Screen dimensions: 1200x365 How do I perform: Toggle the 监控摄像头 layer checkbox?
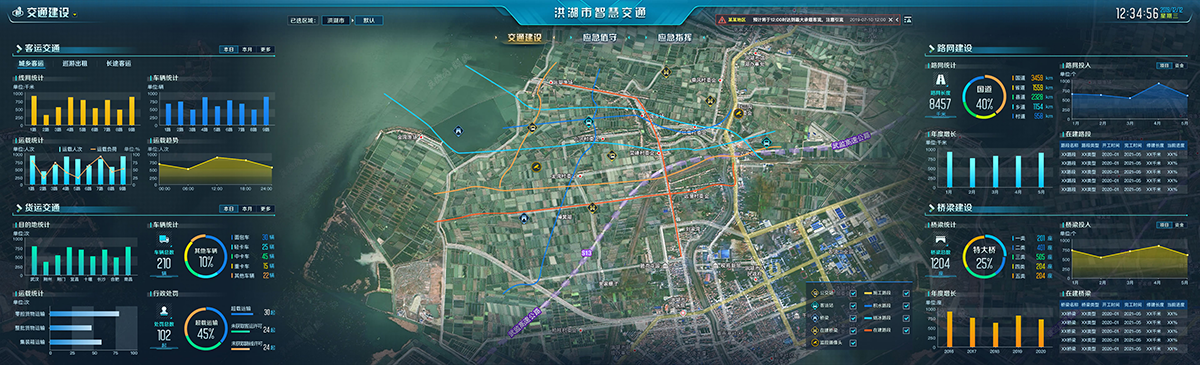pos(853,343)
